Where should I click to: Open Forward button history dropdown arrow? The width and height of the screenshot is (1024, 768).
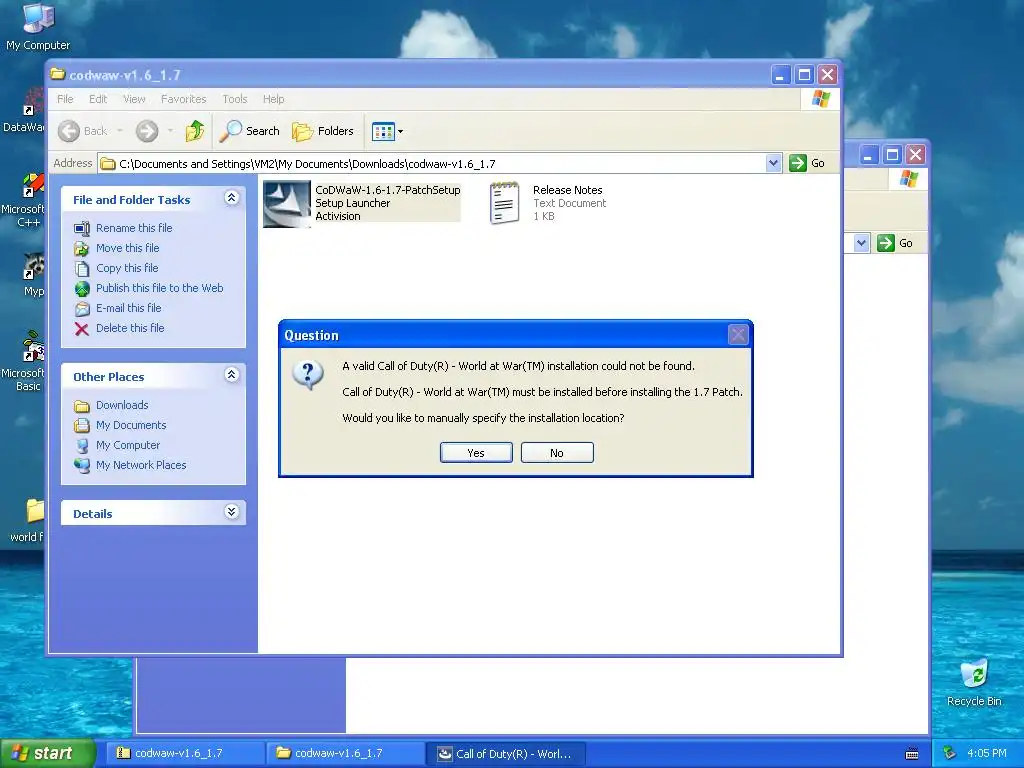coord(170,131)
